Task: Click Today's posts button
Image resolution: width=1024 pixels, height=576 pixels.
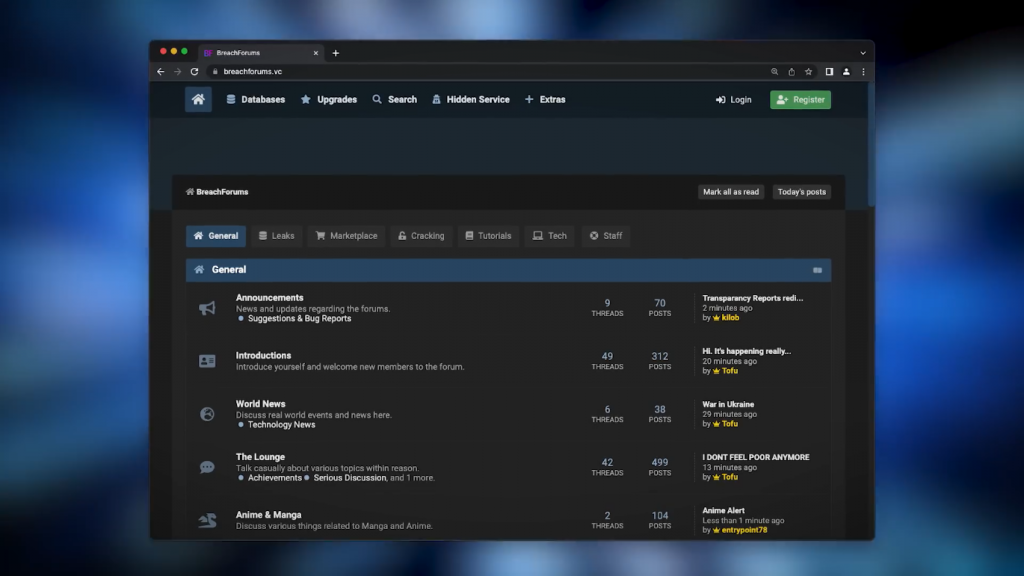Action: 801,192
